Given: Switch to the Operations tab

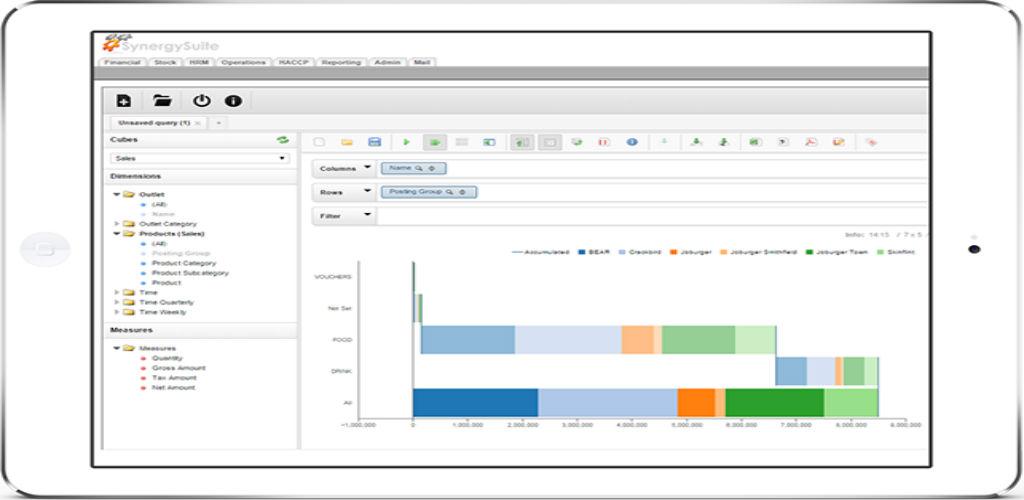Looking at the screenshot, I should click(244, 62).
